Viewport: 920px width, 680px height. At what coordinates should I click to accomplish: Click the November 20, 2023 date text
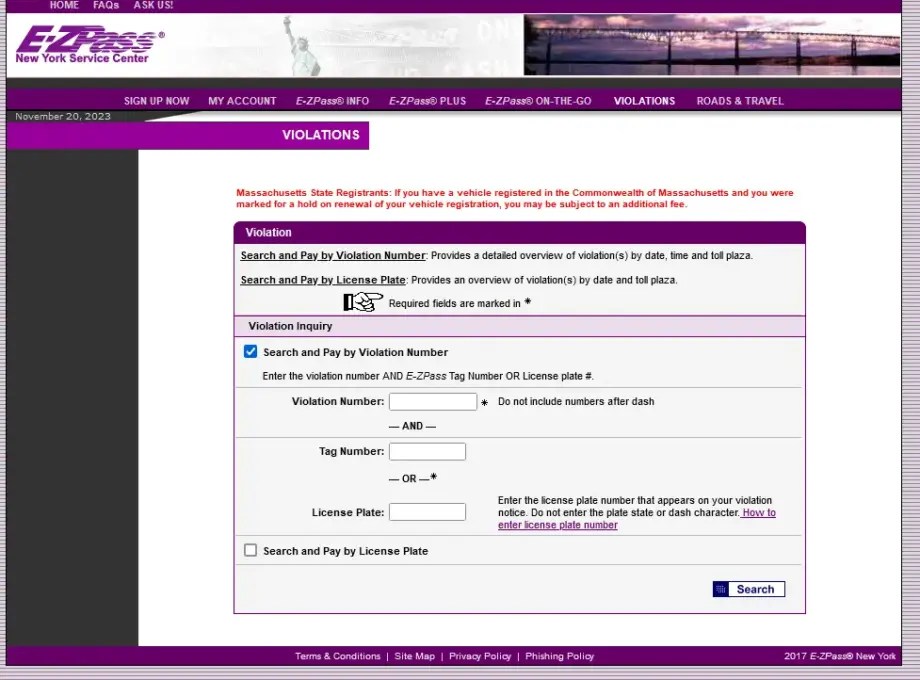tap(63, 116)
